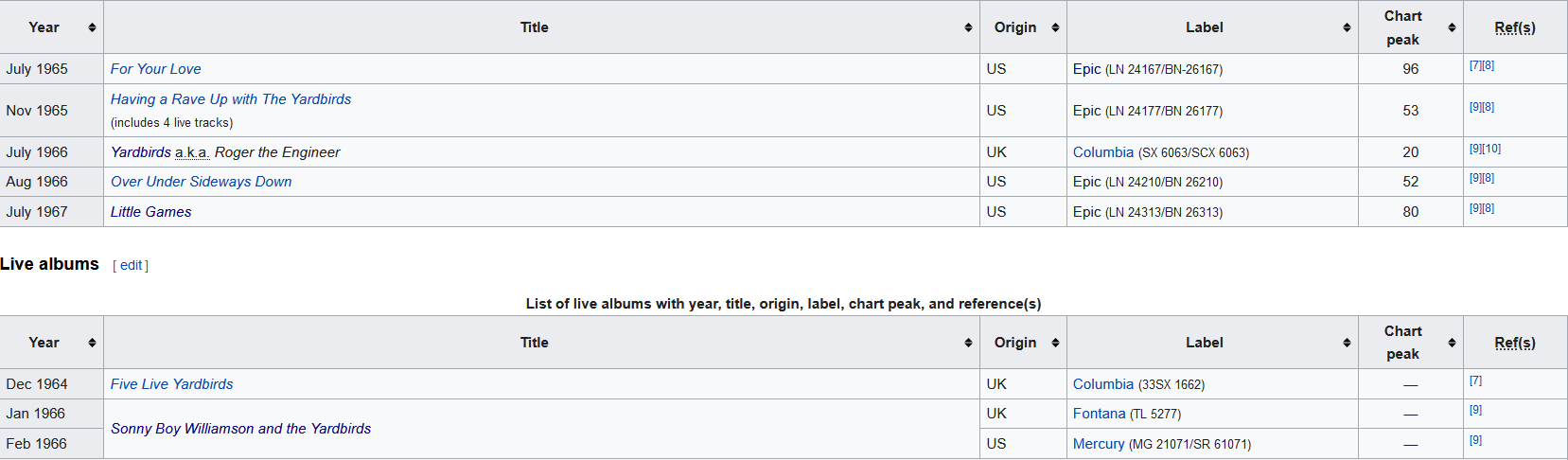This screenshot has height=460, width=1568.
Task: Open the Five Live Yardbirds link
Action: pos(171,384)
